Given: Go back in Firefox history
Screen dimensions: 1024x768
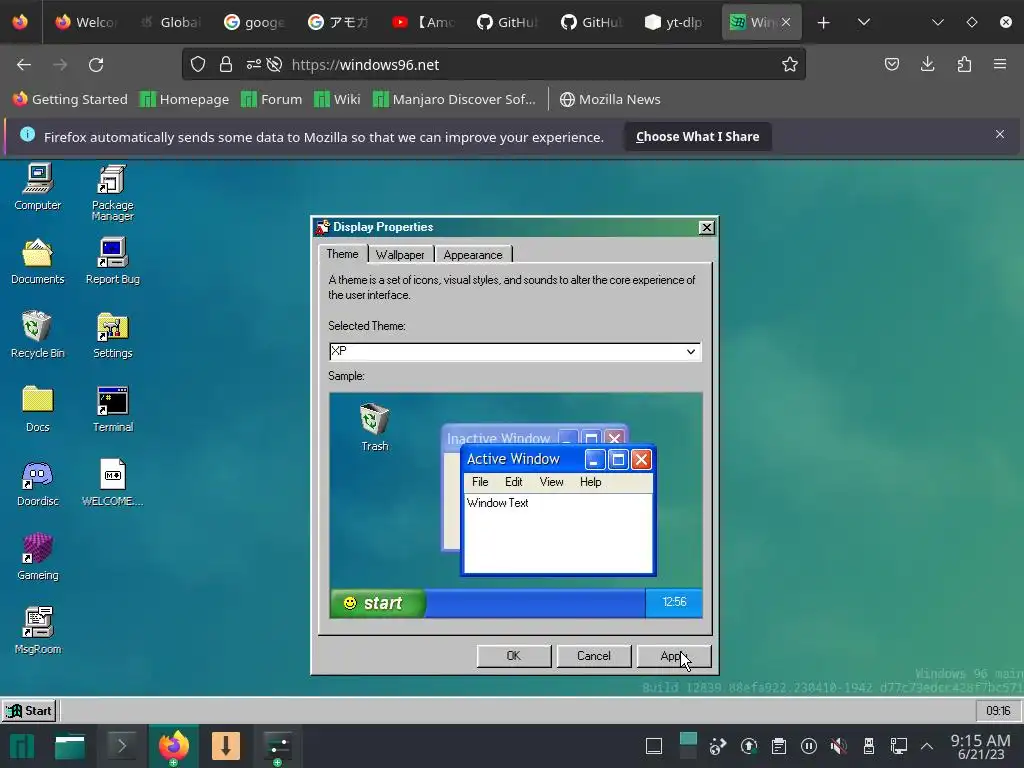Looking at the screenshot, I should pyautogui.click(x=24, y=65).
